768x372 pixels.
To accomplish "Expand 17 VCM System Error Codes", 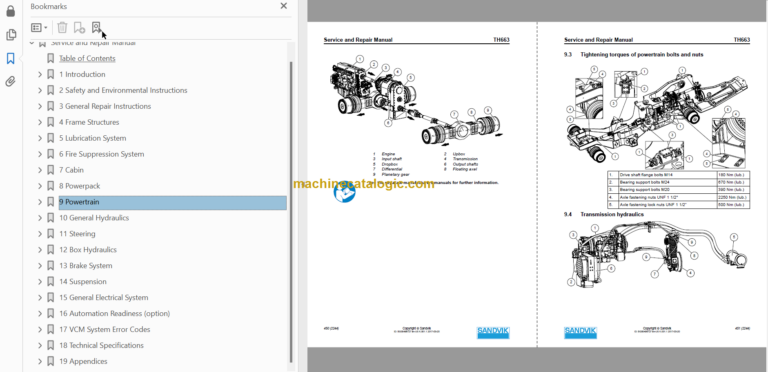I will tap(40, 329).
